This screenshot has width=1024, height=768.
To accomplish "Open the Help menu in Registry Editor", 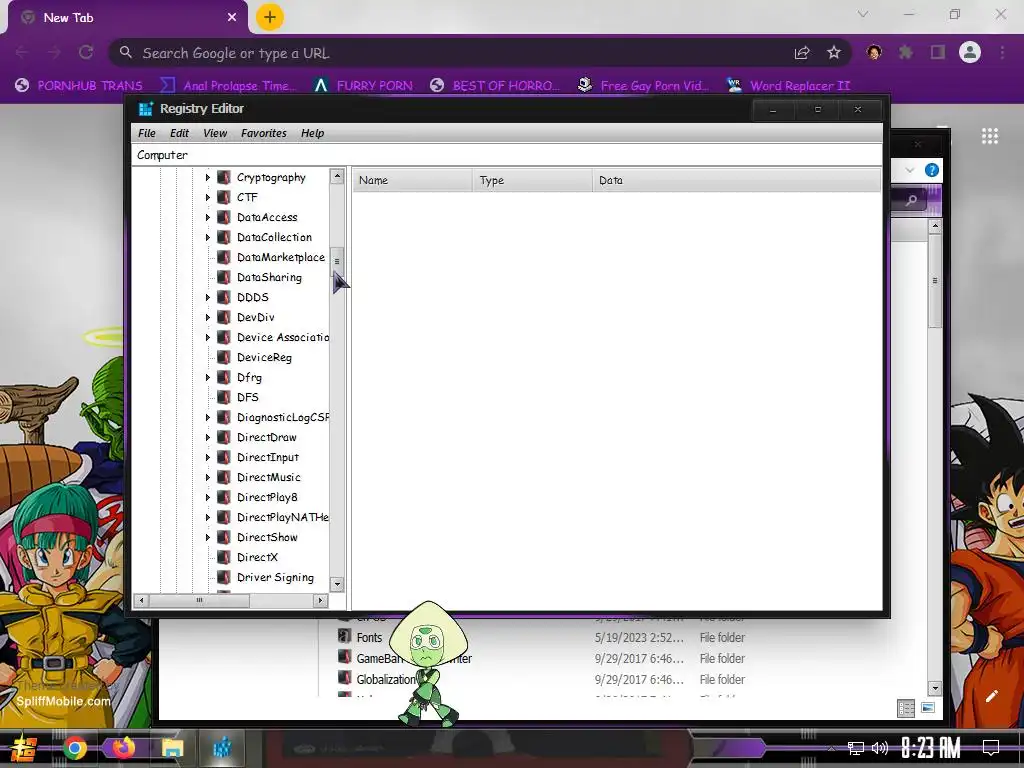I will coord(313,133).
